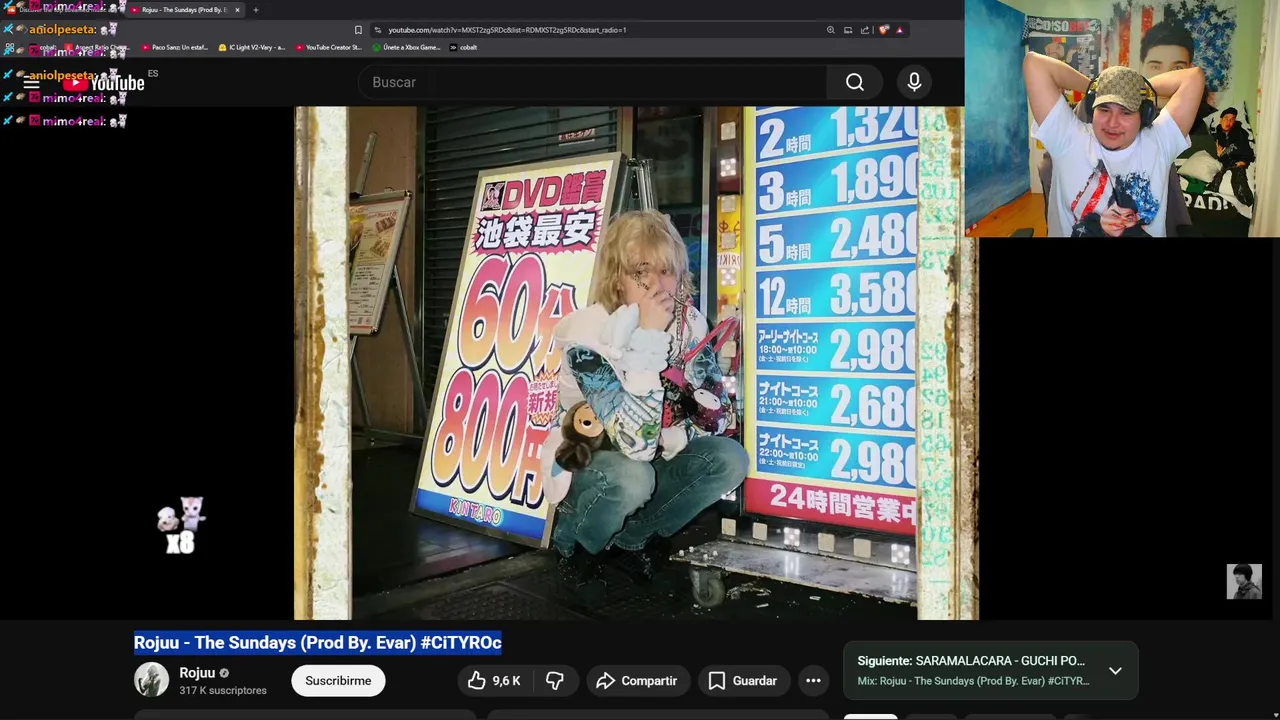This screenshot has height=720, width=1280.
Task: Click the Mix: Rojuu - The Sundays text
Action: pyautogui.click(x=973, y=681)
